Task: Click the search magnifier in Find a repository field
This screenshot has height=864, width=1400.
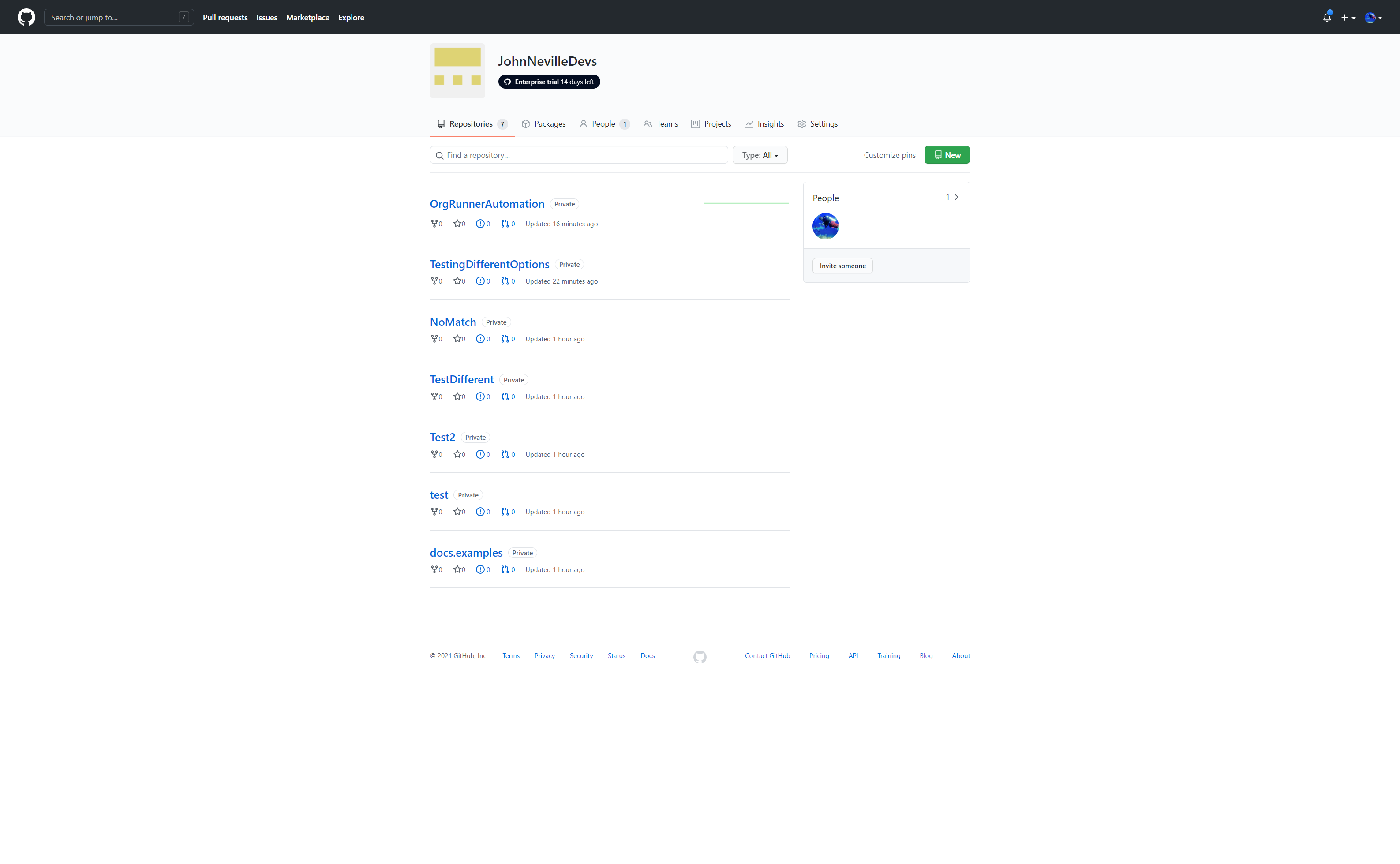Action: tap(439, 155)
